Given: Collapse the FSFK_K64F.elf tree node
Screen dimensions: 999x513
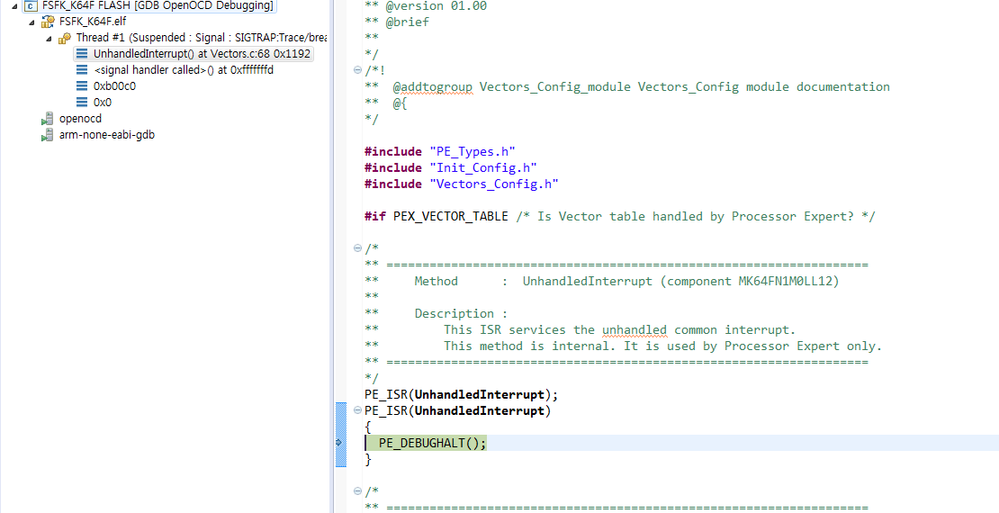Looking at the screenshot, I should coord(32,22).
